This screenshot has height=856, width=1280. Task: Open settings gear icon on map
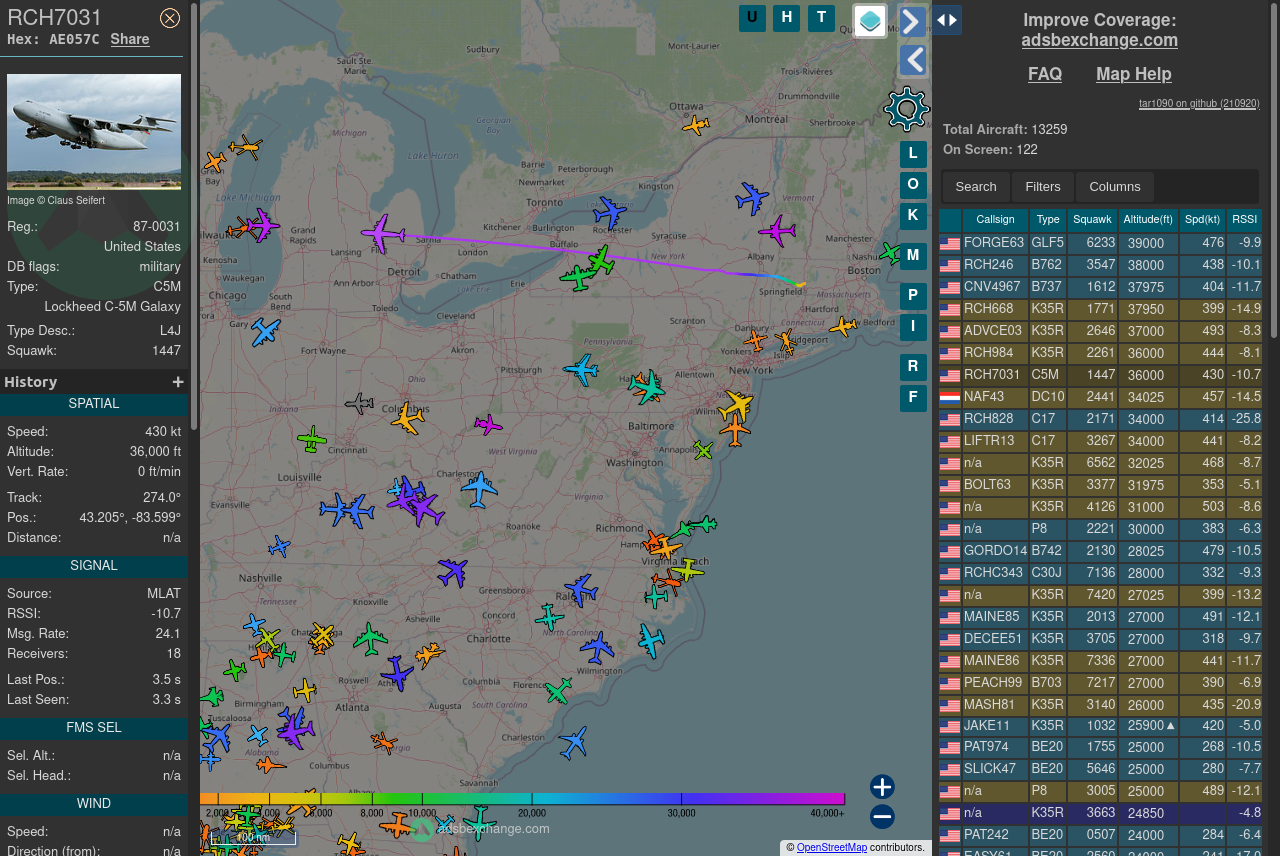(907, 109)
